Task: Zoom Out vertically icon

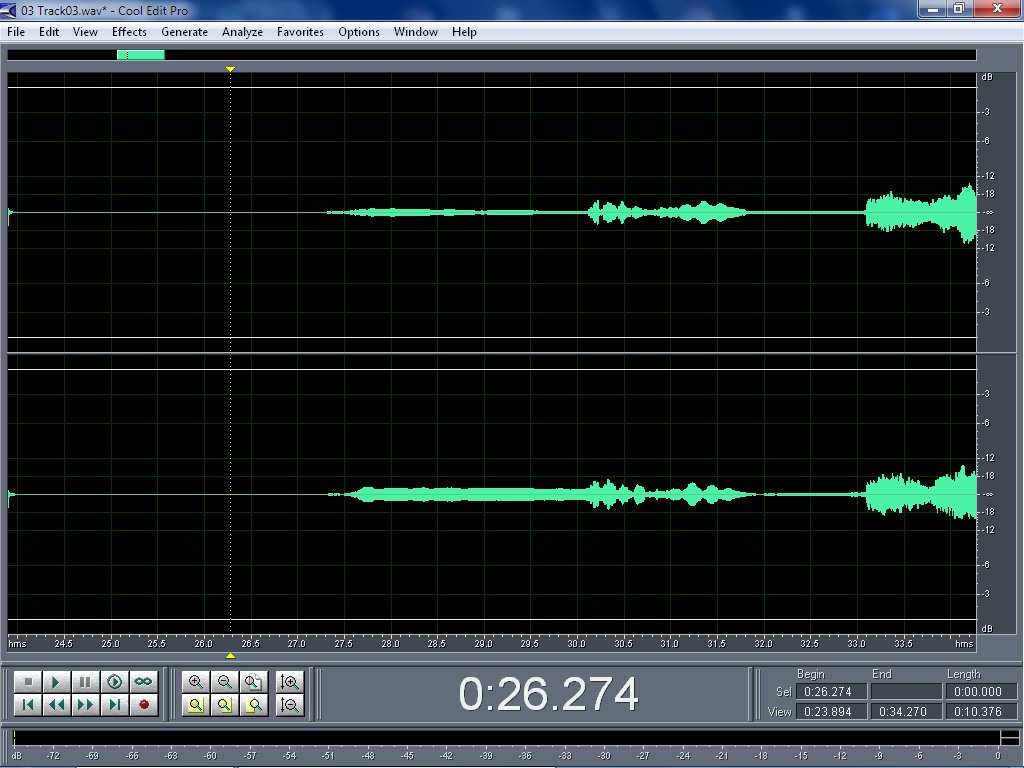Action: tap(289, 705)
